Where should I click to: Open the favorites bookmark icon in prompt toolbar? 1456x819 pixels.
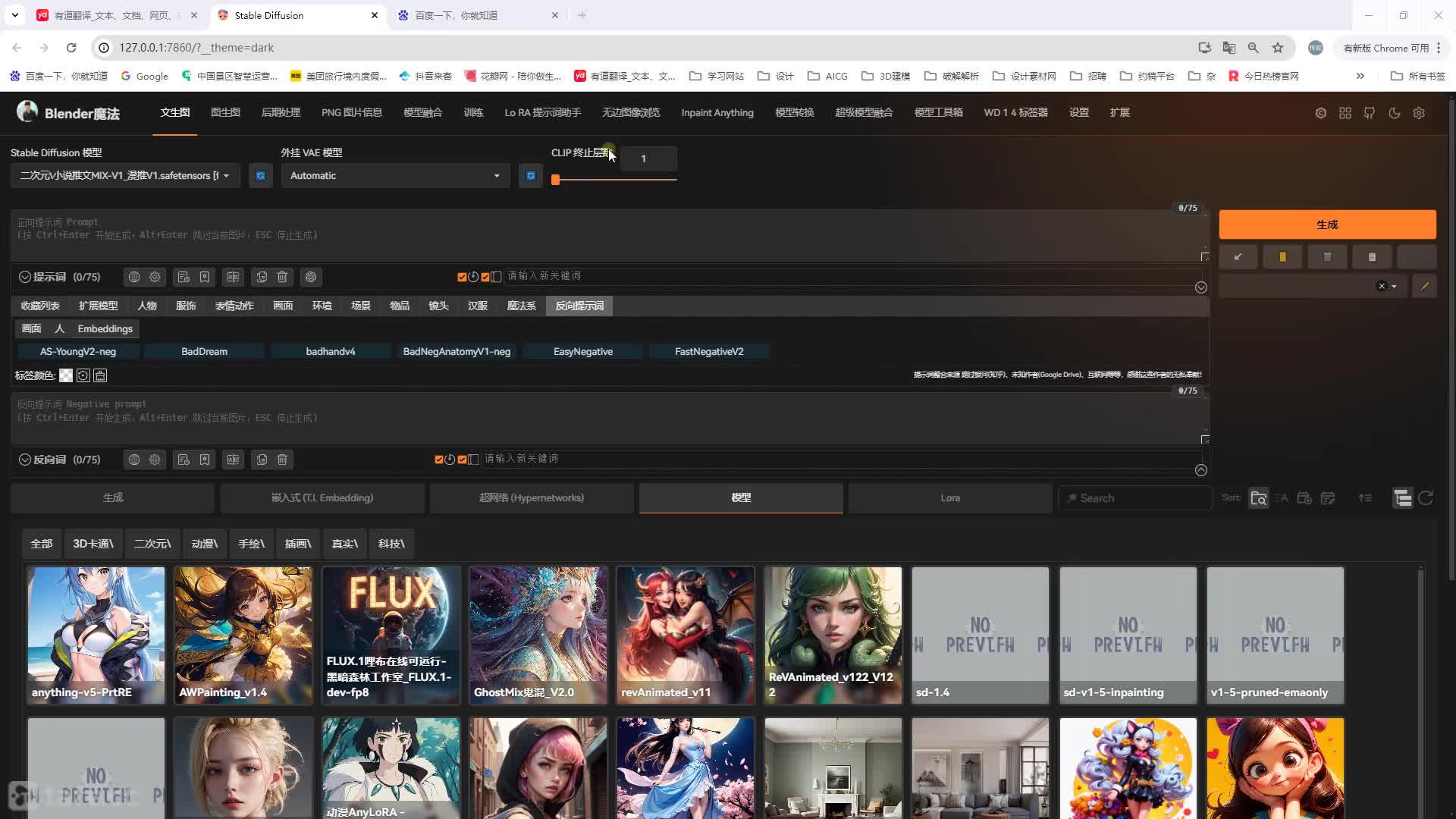(205, 278)
